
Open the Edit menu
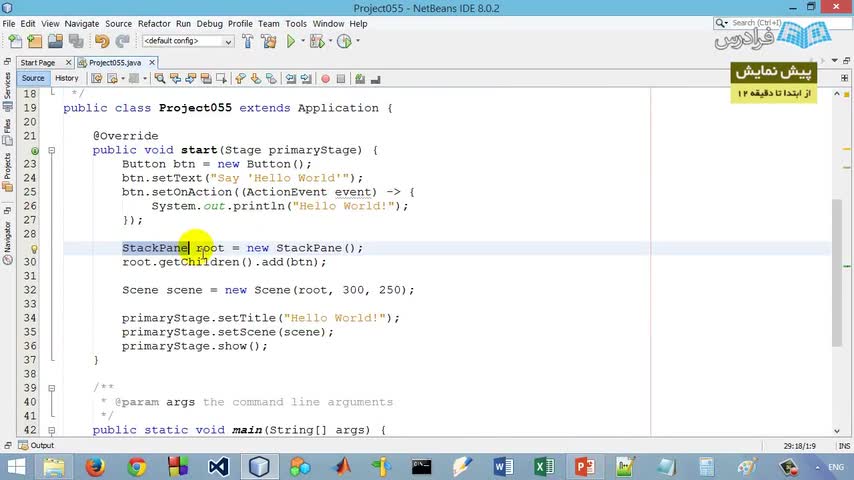click(28, 24)
